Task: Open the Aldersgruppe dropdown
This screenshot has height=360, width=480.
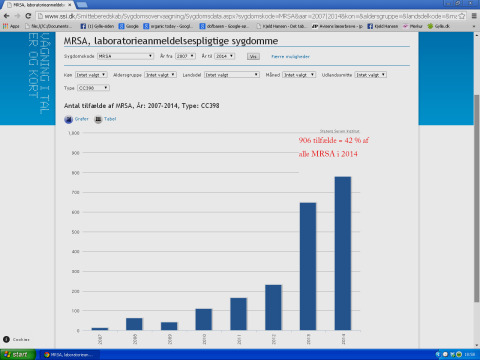Action: coord(160,75)
